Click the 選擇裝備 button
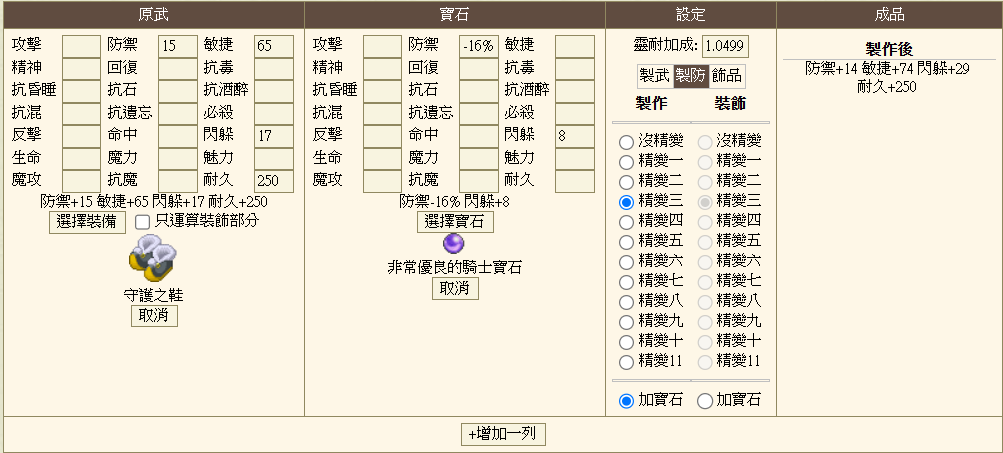This screenshot has height=453, width=1003. tap(88, 223)
